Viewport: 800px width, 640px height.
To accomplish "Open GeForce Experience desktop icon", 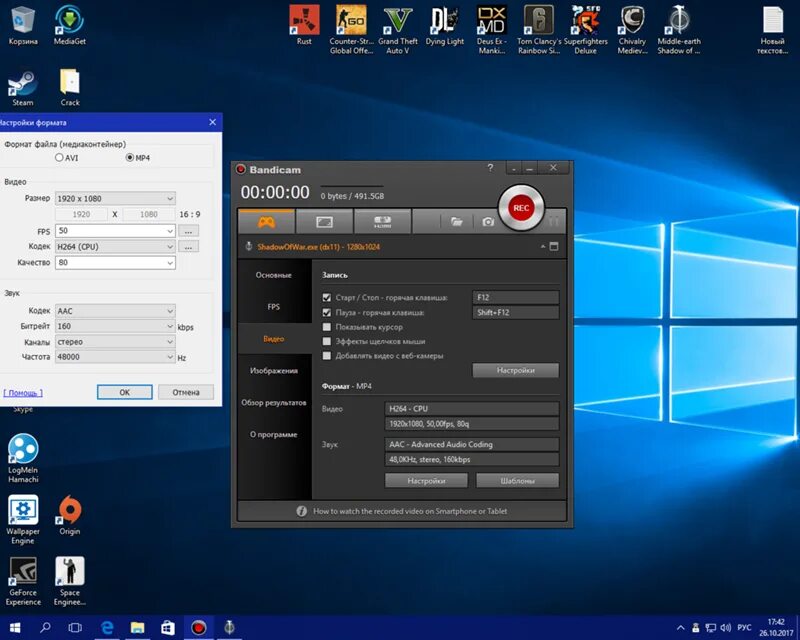I will (x=23, y=581).
